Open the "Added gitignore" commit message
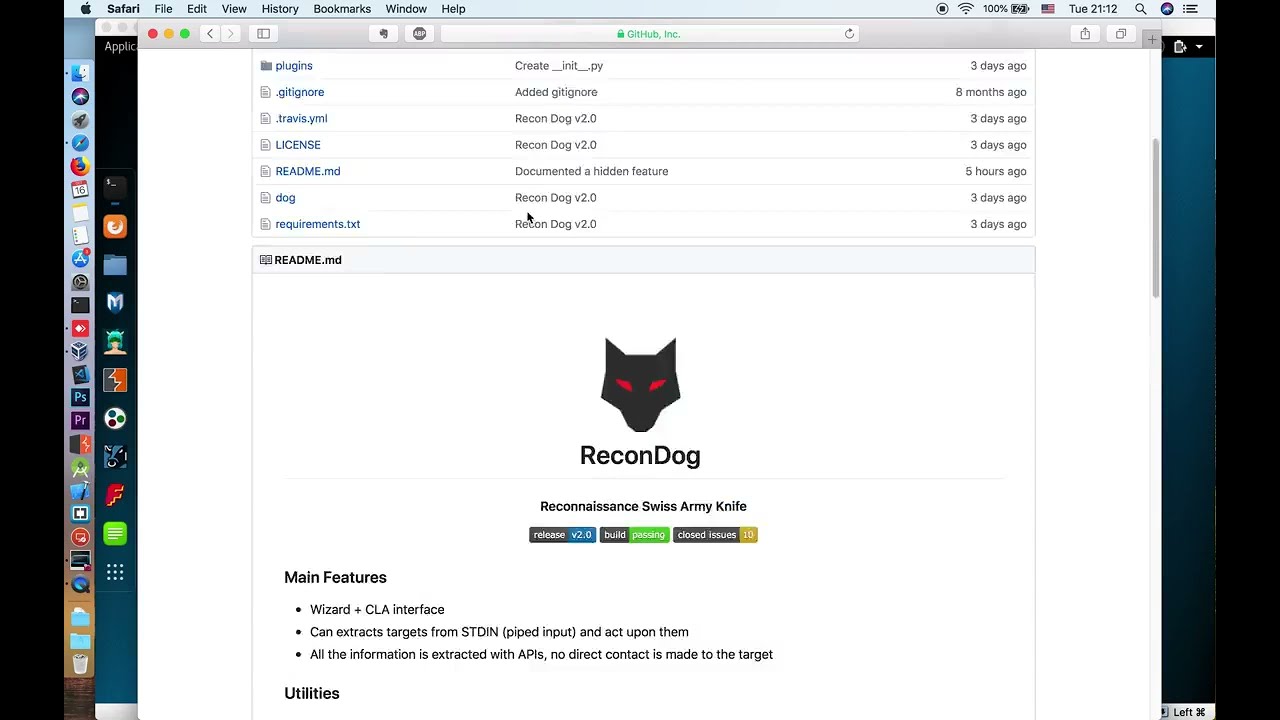The width and height of the screenshot is (1280, 720). coord(556,92)
